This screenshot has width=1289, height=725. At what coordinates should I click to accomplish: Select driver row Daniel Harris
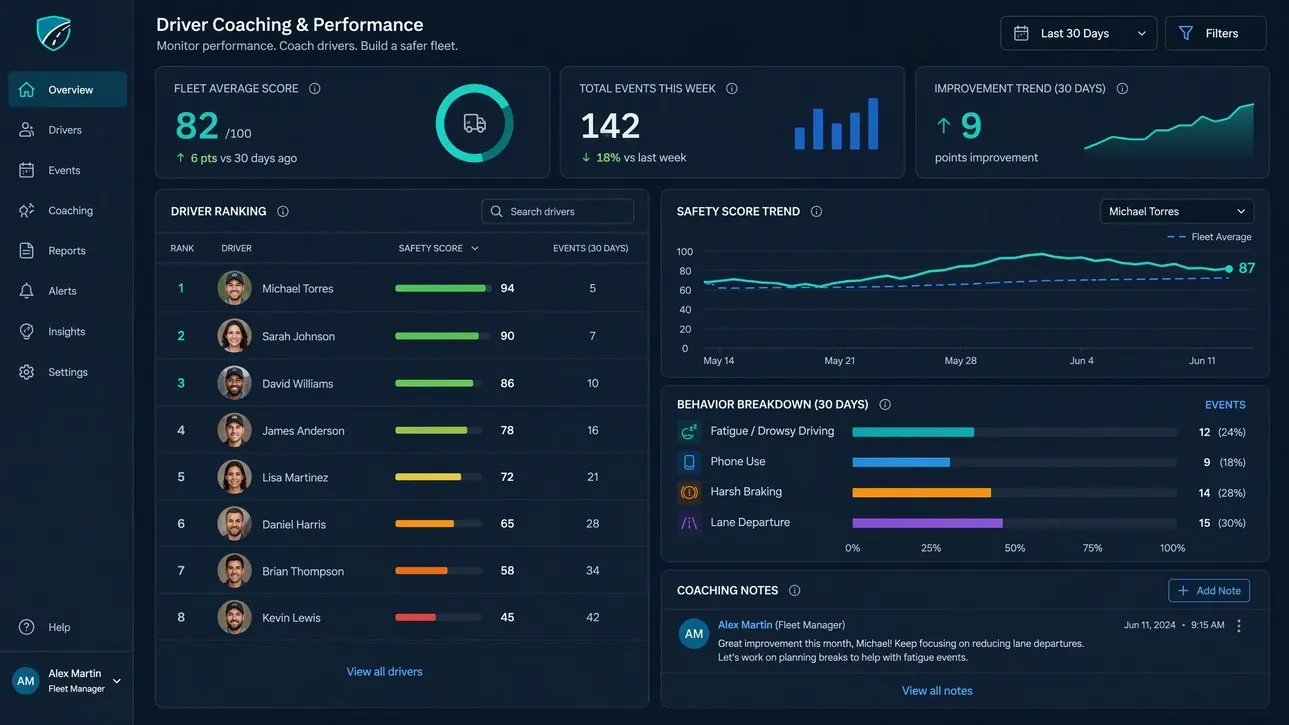point(401,524)
